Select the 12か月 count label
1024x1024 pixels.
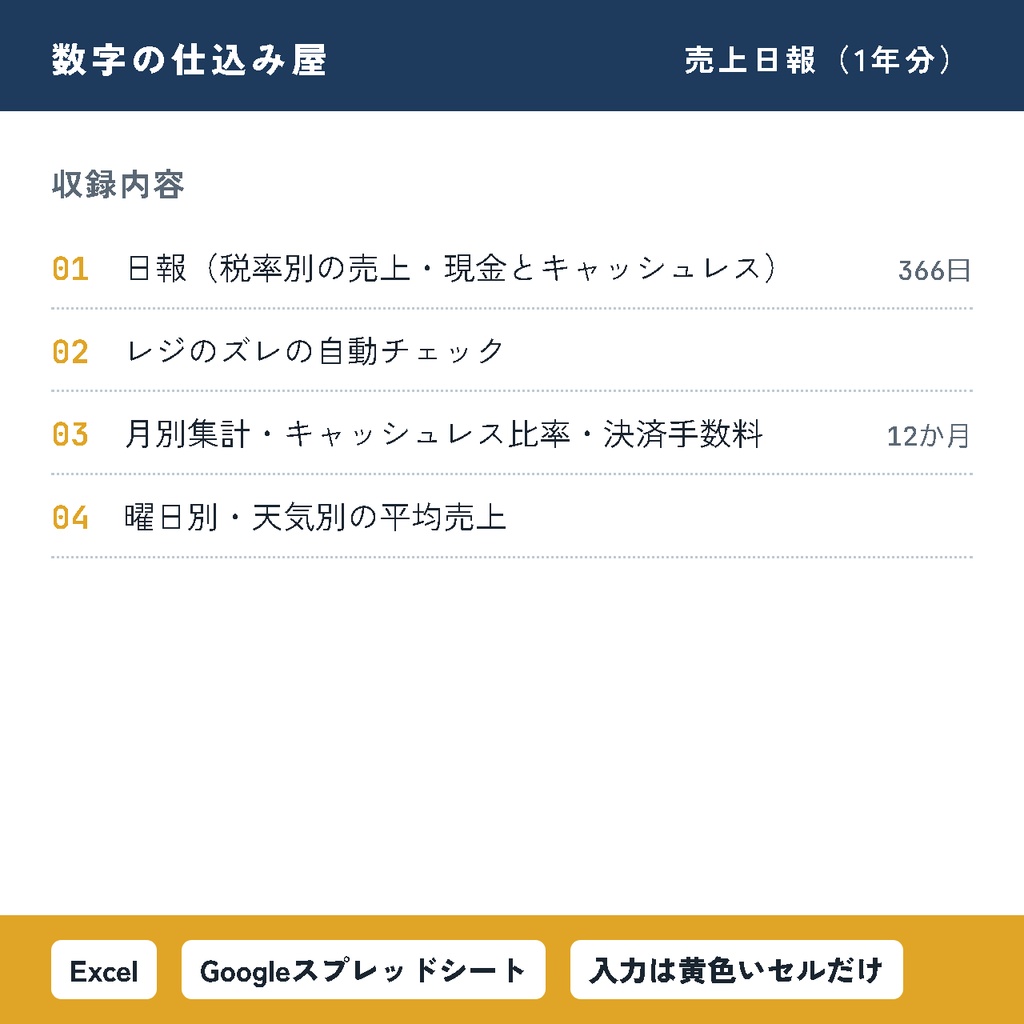click(929, 436)
